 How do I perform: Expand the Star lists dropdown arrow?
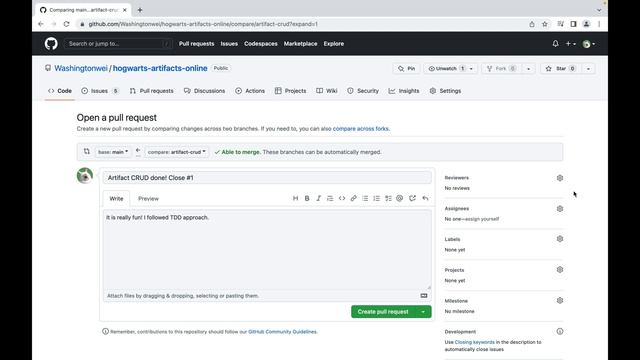[x=588, y=69]
